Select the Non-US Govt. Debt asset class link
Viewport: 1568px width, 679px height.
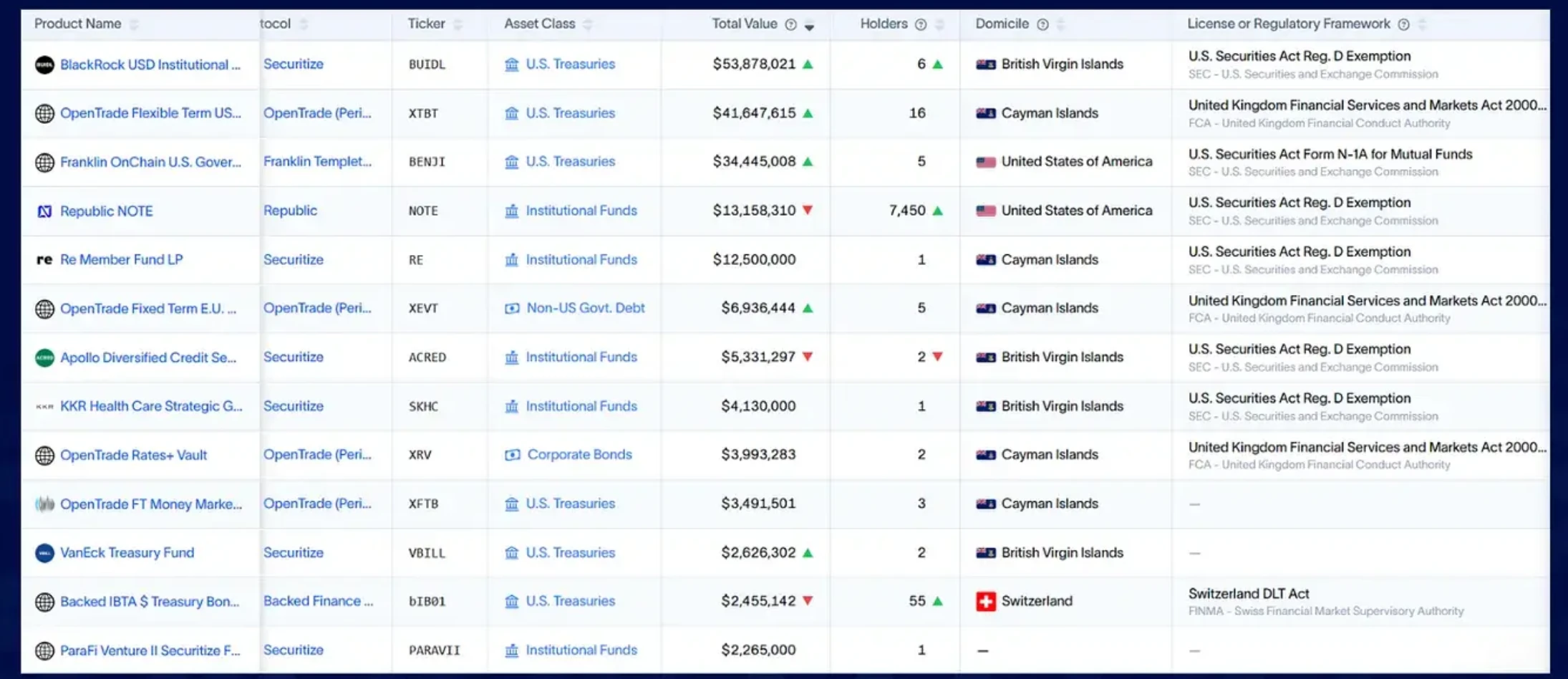point(585,308)
